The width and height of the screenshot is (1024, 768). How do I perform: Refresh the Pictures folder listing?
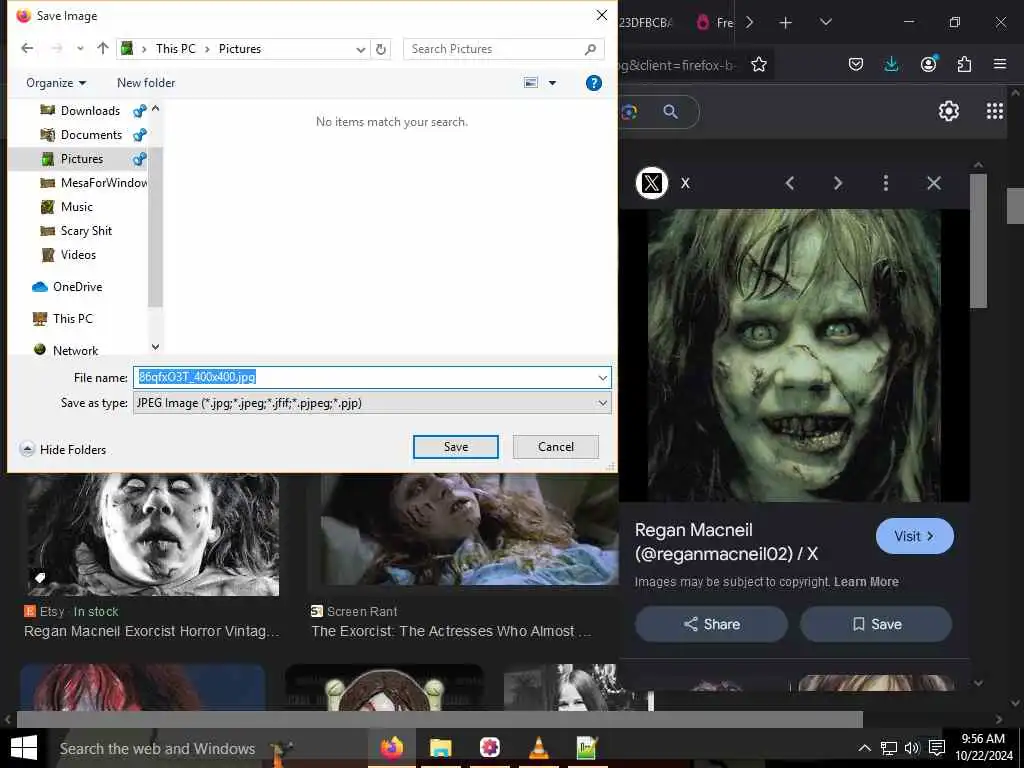point(381,49)
